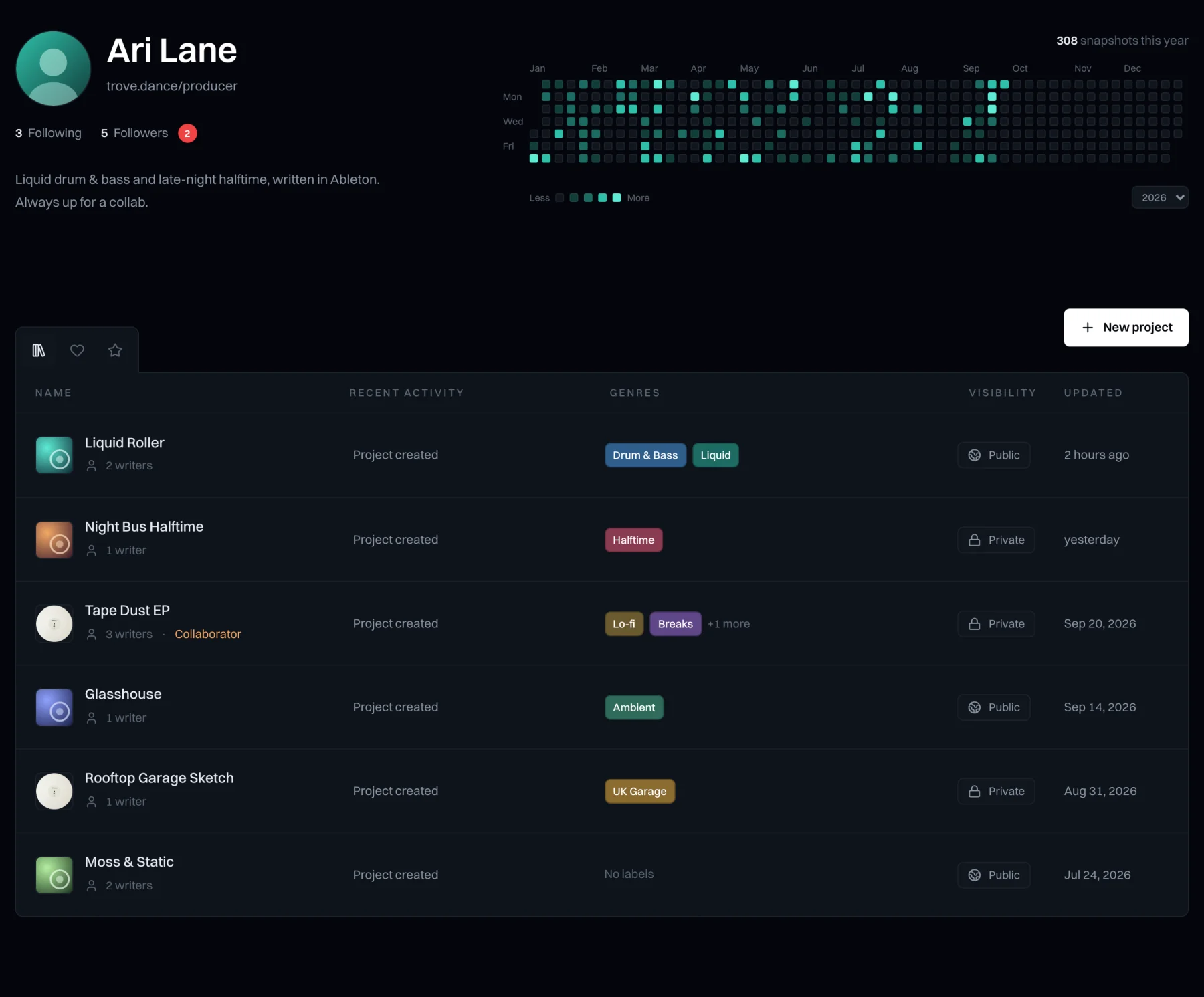
Task: Click the '308 snapshots this year' text
Action: pos(1122,41)
